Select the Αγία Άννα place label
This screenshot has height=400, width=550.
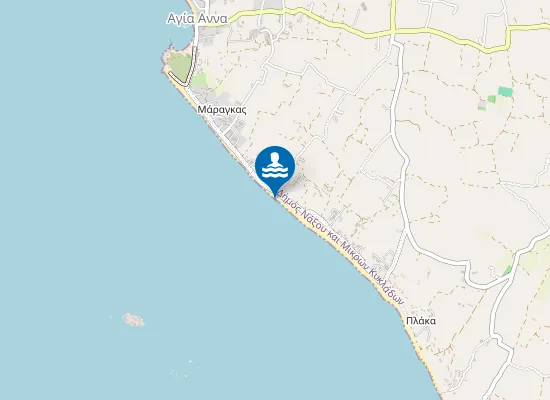(197, 19)
